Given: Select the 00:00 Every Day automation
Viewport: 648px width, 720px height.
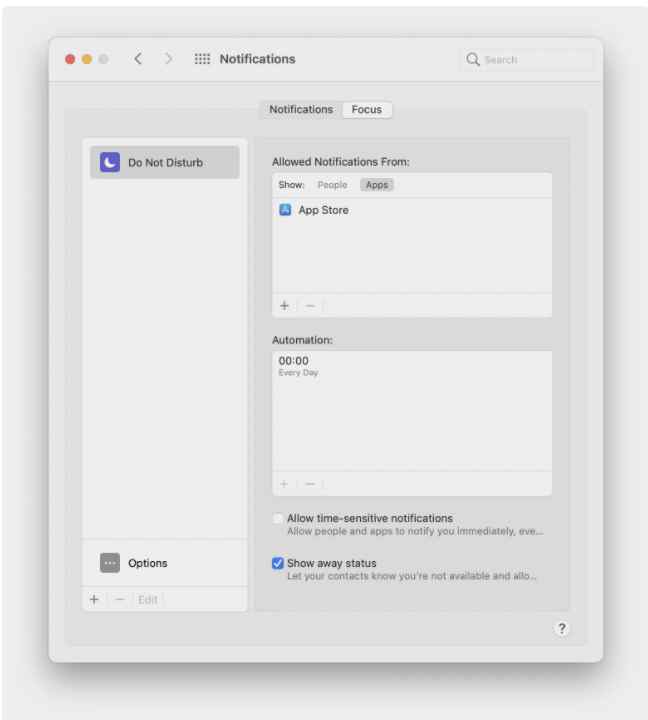Looking at the screenshot, I should click(412, 366).
